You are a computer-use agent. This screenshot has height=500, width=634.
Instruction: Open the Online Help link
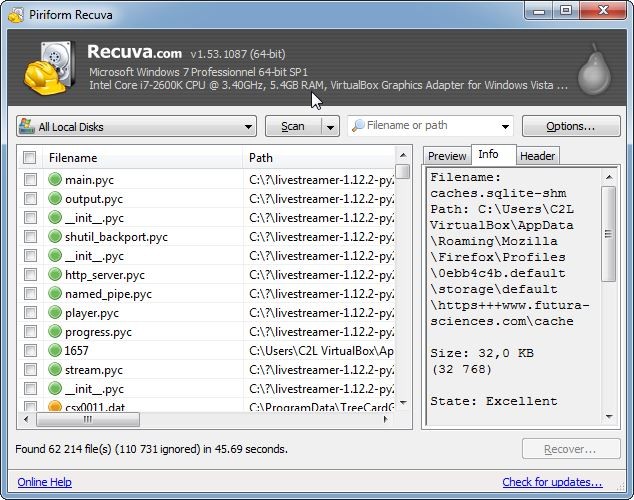click(x=44, y=482)
